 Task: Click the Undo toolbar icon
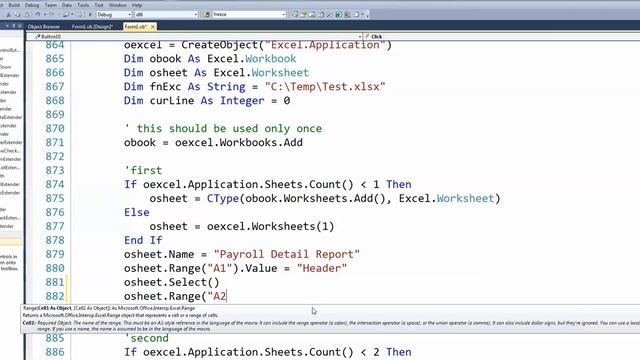point(38,14)
